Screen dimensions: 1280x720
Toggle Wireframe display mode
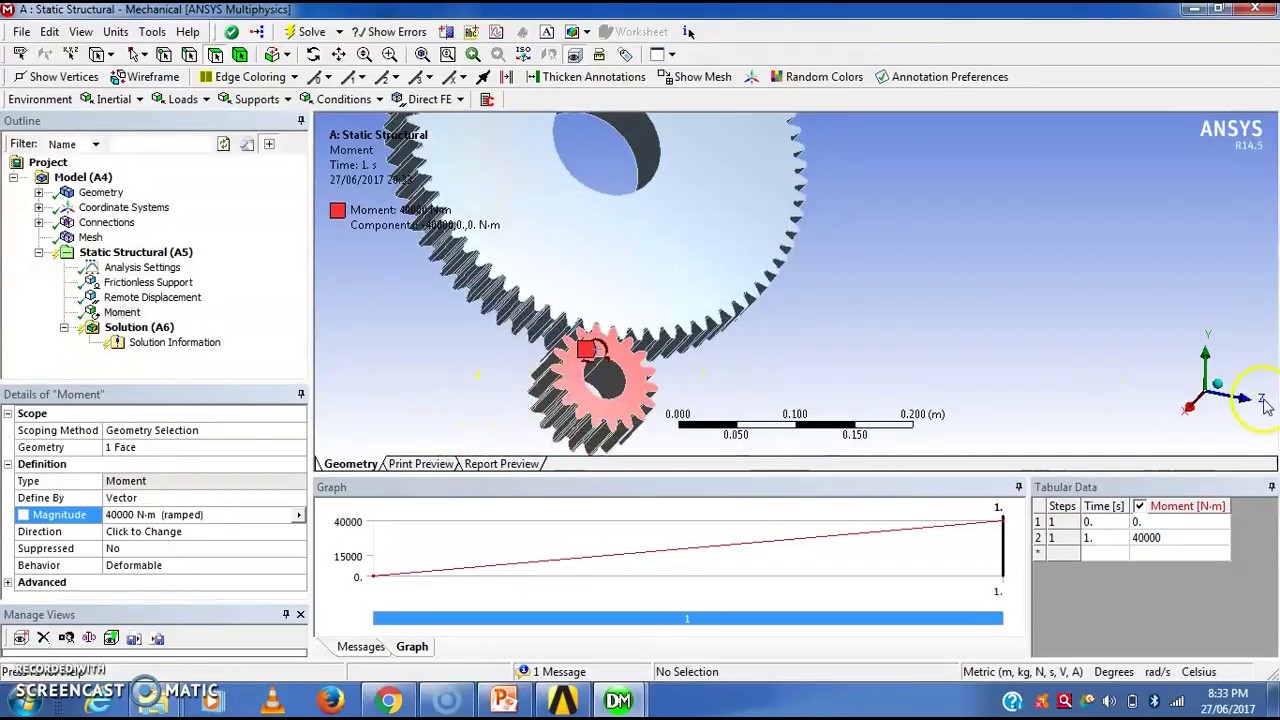(145, 77)
